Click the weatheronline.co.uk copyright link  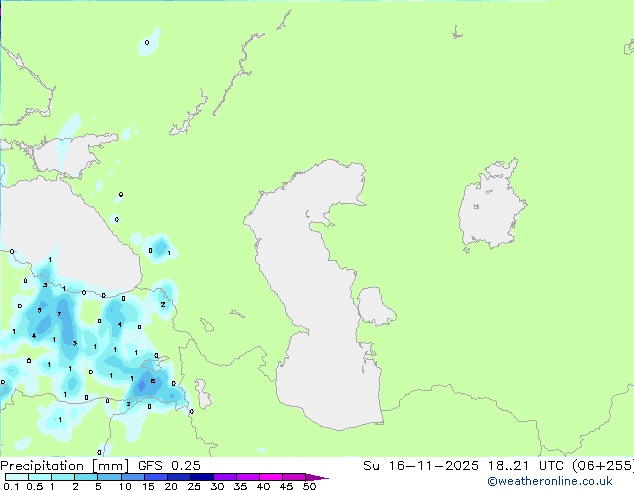click(x=550, y=481)
